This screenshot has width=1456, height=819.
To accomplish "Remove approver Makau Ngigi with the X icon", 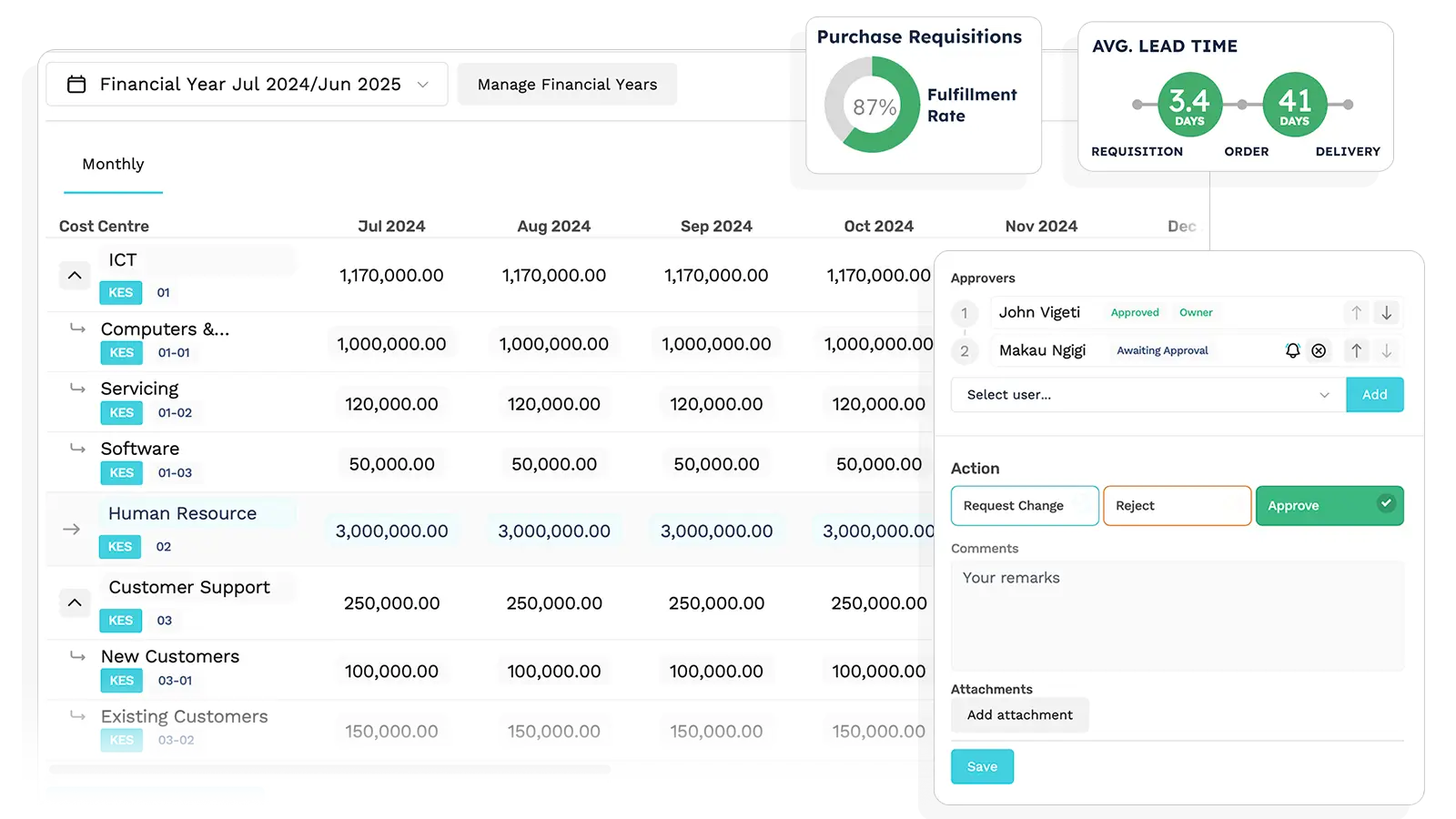I will [x=1319, y=350].
